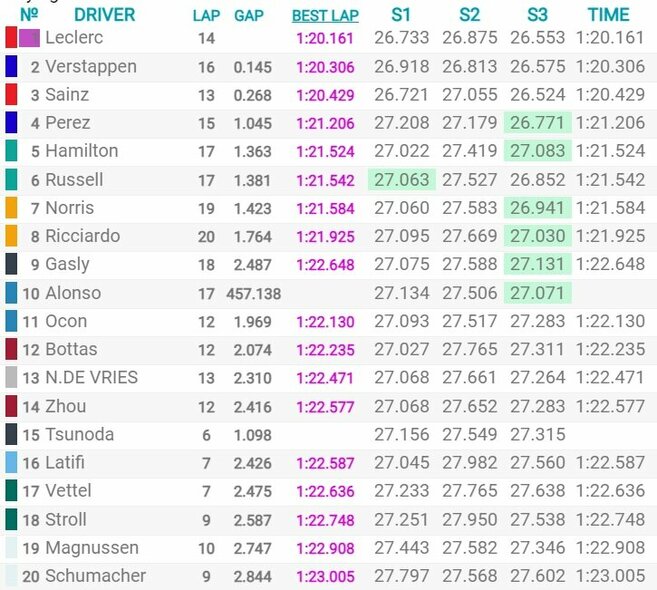Screen dimensions: 657x590
Task: Click Verstappen's blue team color marker
Action: pyautogui.click(x=10, y=67)
